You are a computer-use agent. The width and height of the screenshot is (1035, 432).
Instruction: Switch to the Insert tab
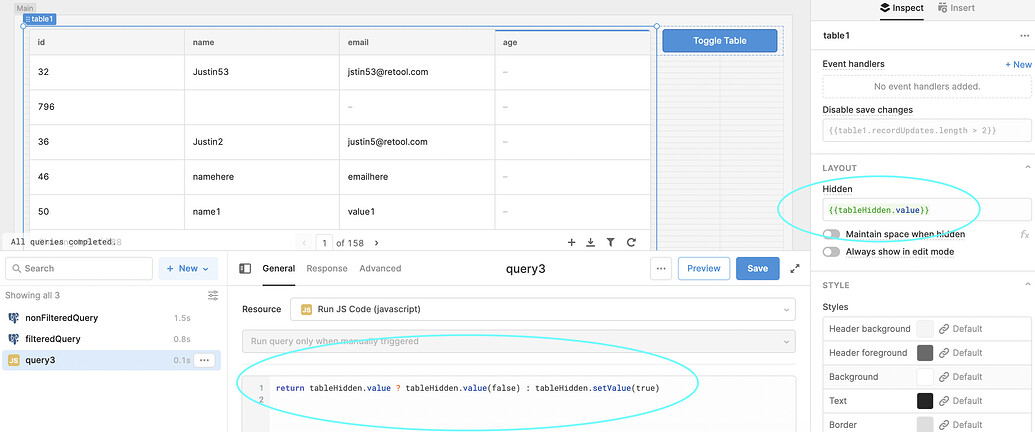point(956,8)
